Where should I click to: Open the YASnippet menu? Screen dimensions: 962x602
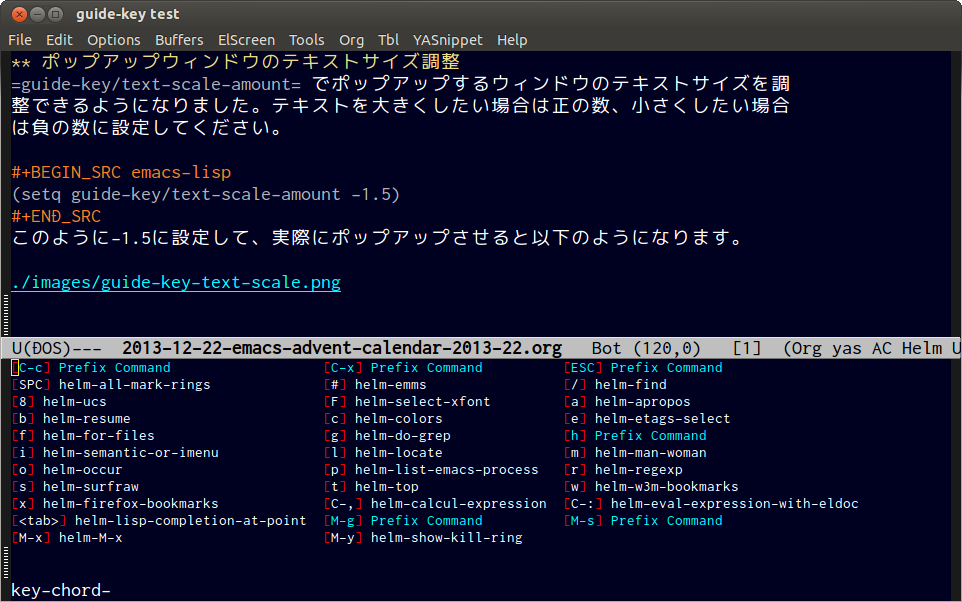(x=447, y=40)
